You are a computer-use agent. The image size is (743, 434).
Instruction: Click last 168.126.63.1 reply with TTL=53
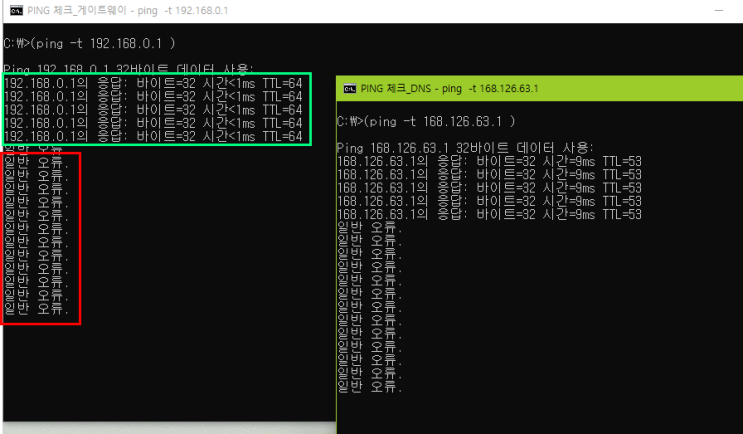point(489,215)
